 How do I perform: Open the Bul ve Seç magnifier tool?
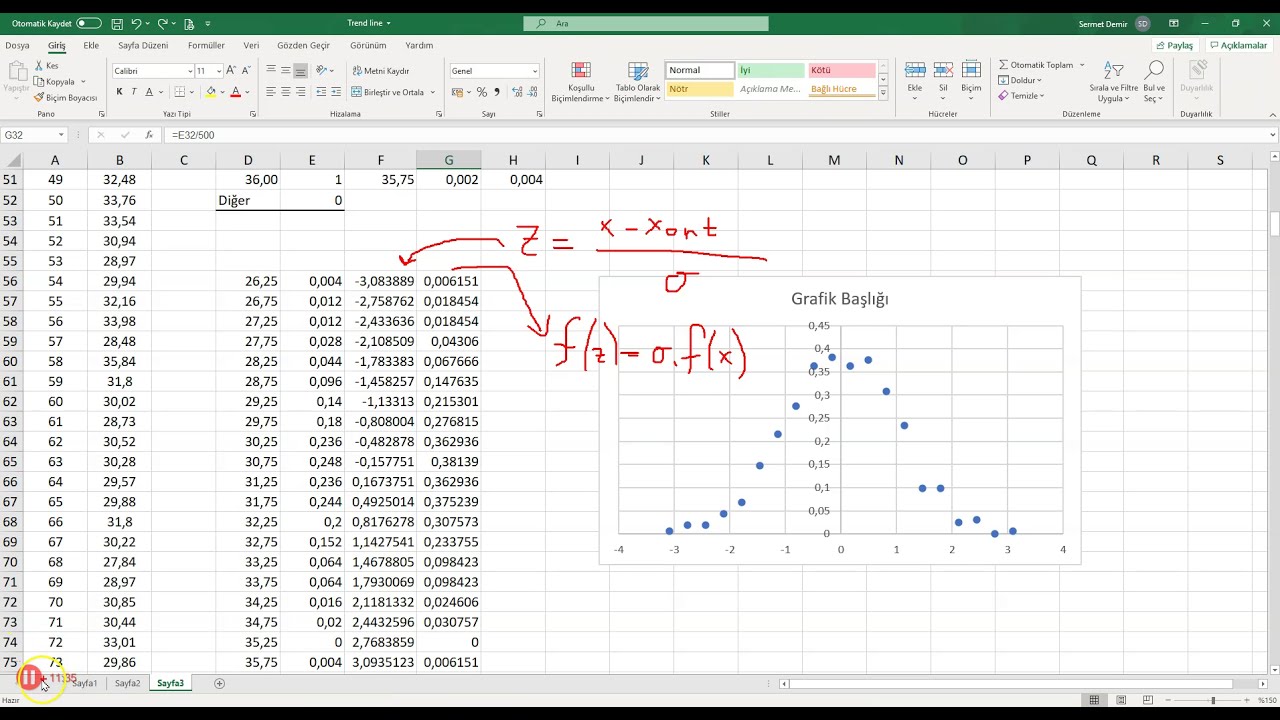1154,82
